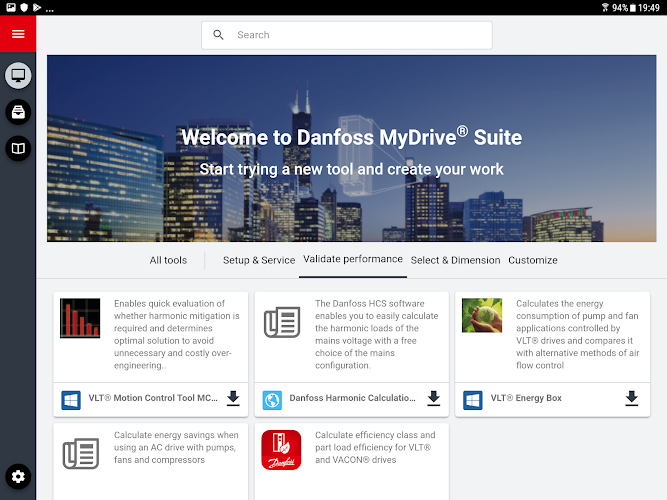The width and height of the screenshot is (667, 500).
Task: Click Windows icon beside VLT Energy Box
Action: (x=473, y=400)
